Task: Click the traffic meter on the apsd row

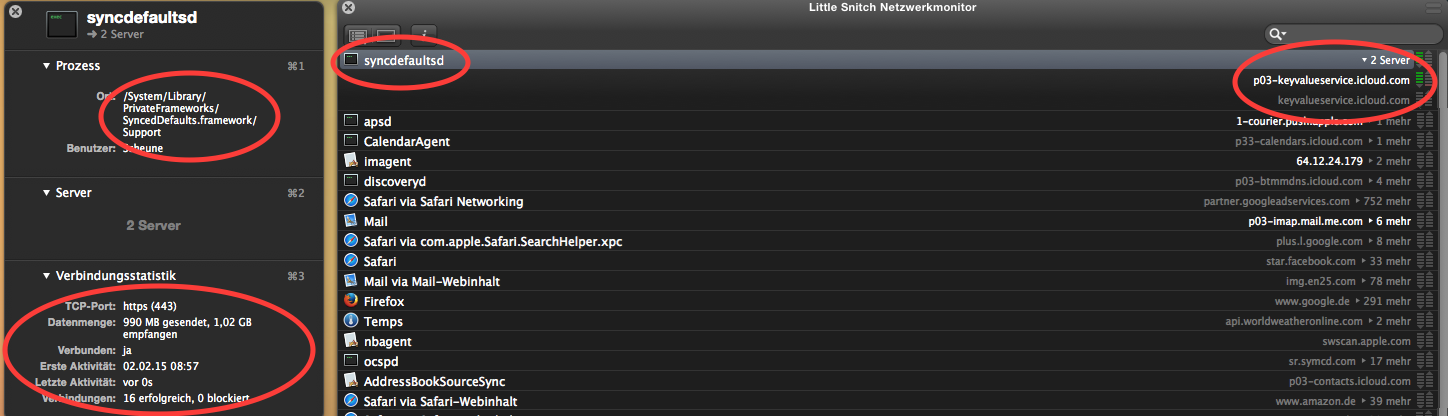Action: pyautogui.click(x=1423, y=121)
